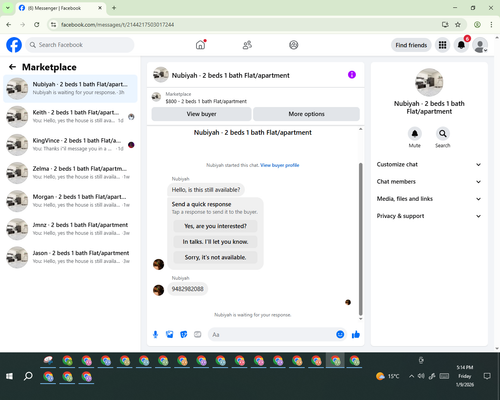Expand Media, files and links section
Screen dimensions: 500x400
(429, 199)
